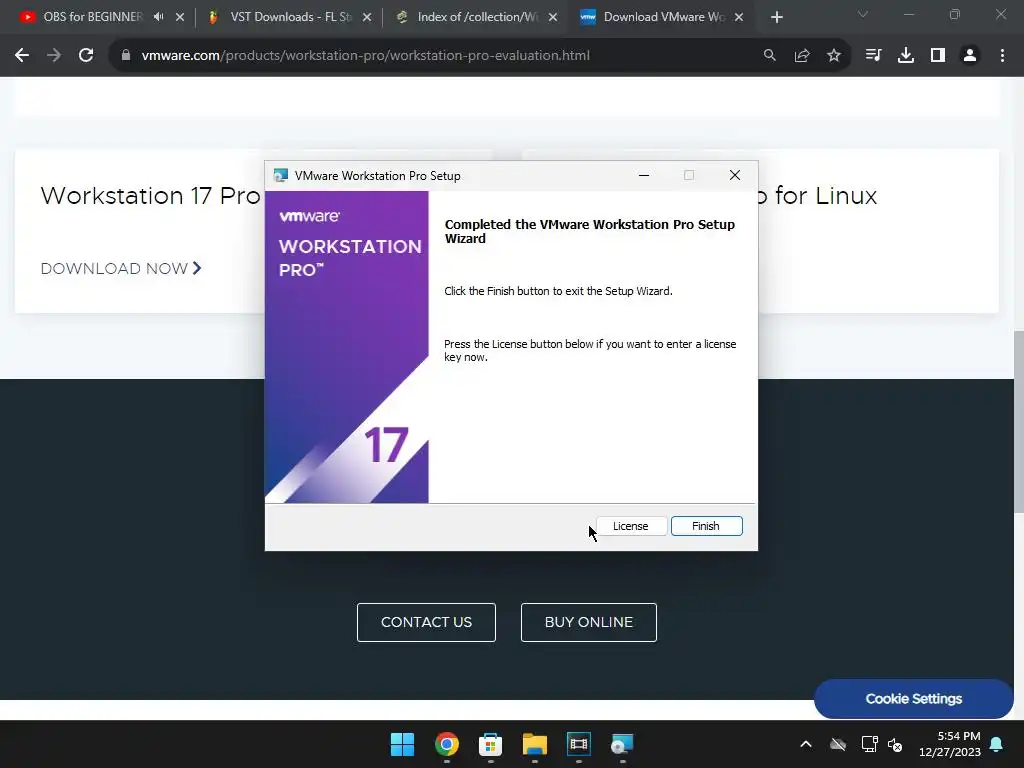
Task: Bookmark this page with the star icon
Action: [x=834, y=56]
